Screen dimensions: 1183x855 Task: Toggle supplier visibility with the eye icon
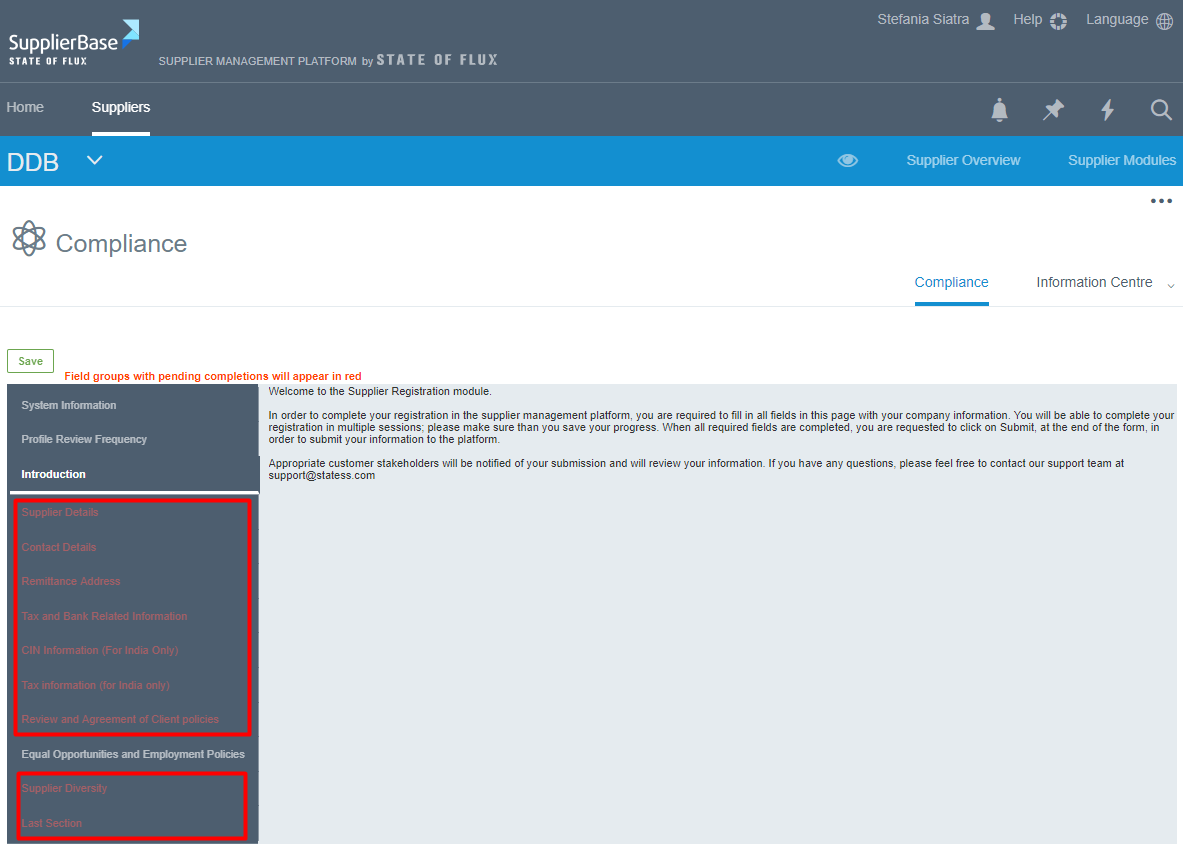point(847,160)
